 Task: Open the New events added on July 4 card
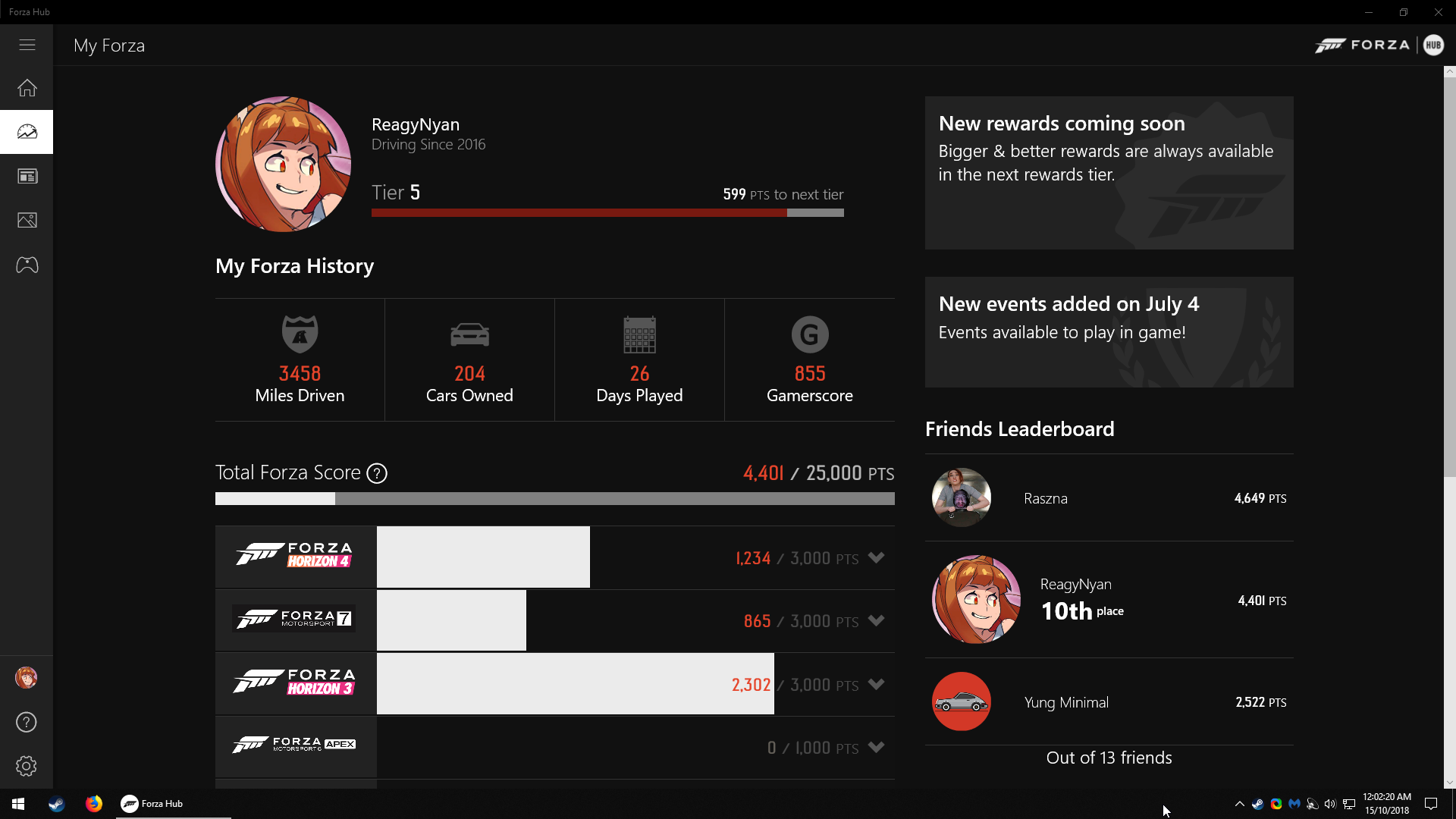tap(1109, 331)
